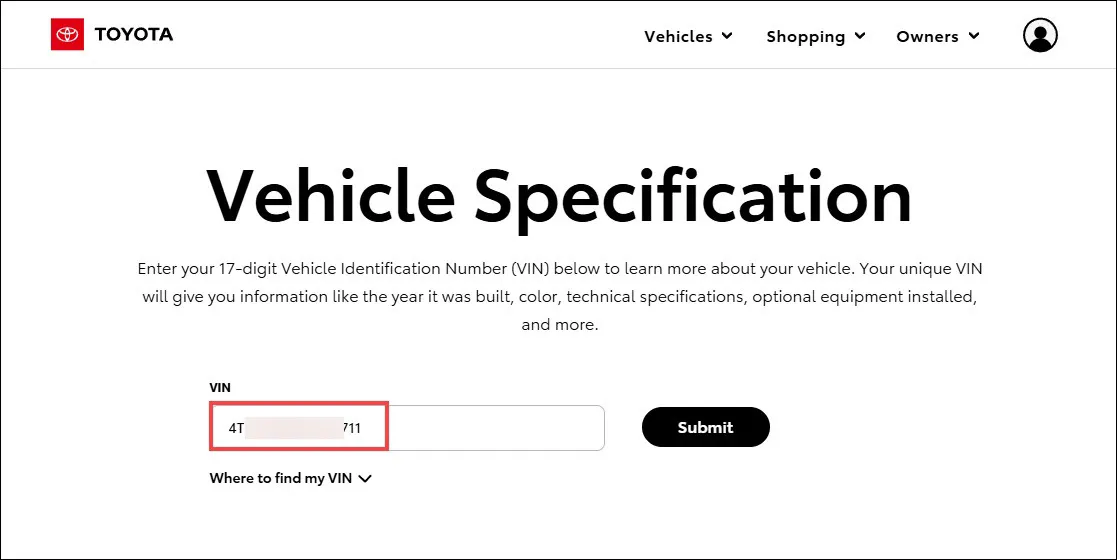Screen dimensions: 1117x560
Task: Place cursor at the VIN's leading 4T characters
Action: [x=237, y=428]
